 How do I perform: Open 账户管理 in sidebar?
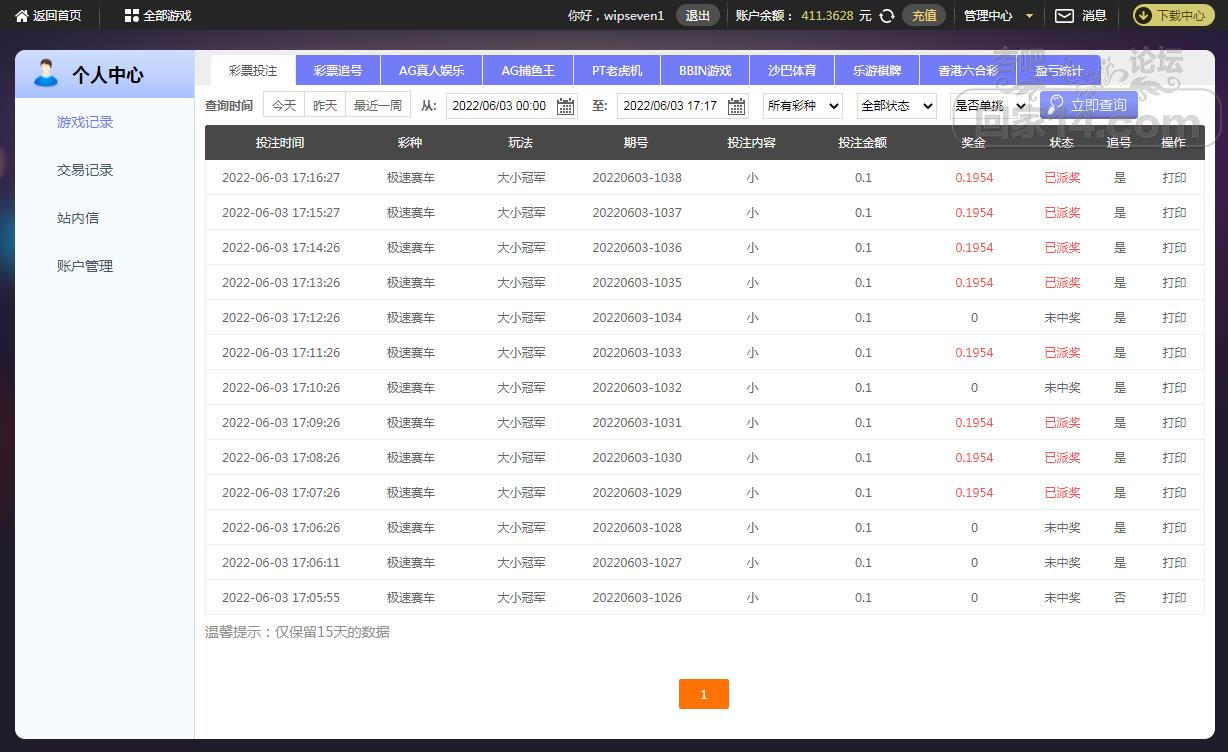pyautogui.click(x=85, y=266)
